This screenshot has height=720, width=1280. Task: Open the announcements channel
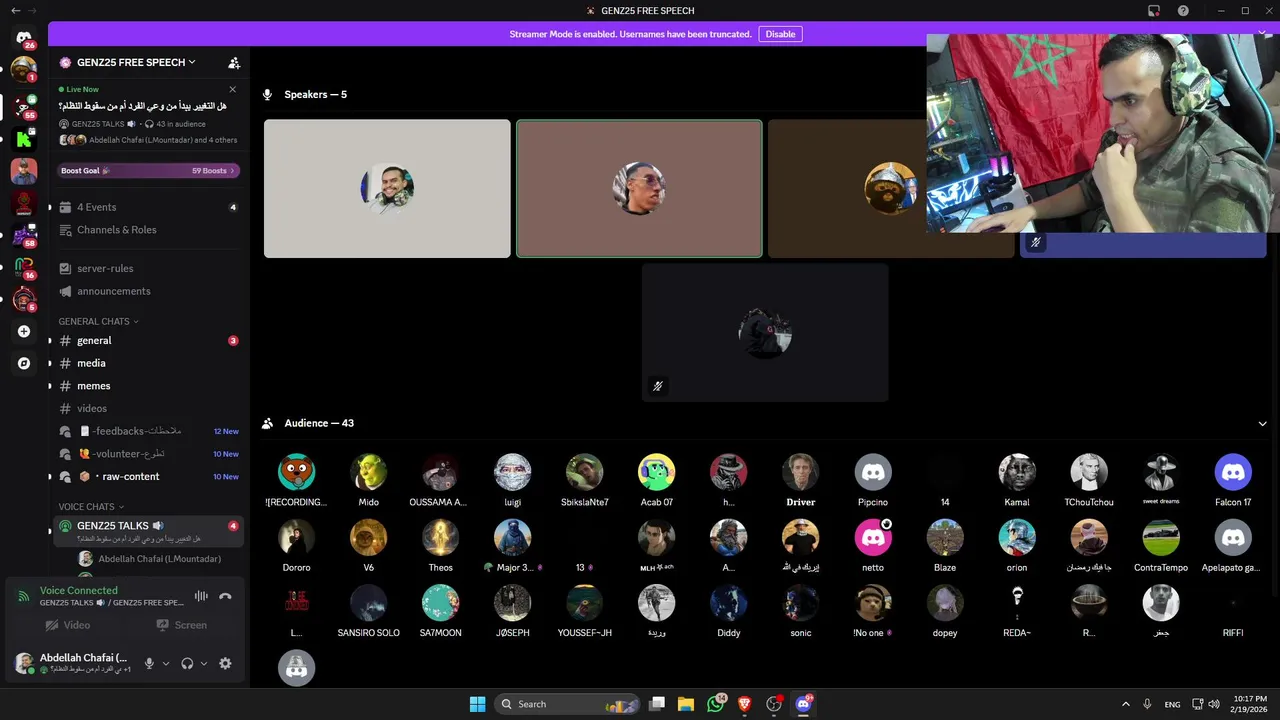point(149,291)
